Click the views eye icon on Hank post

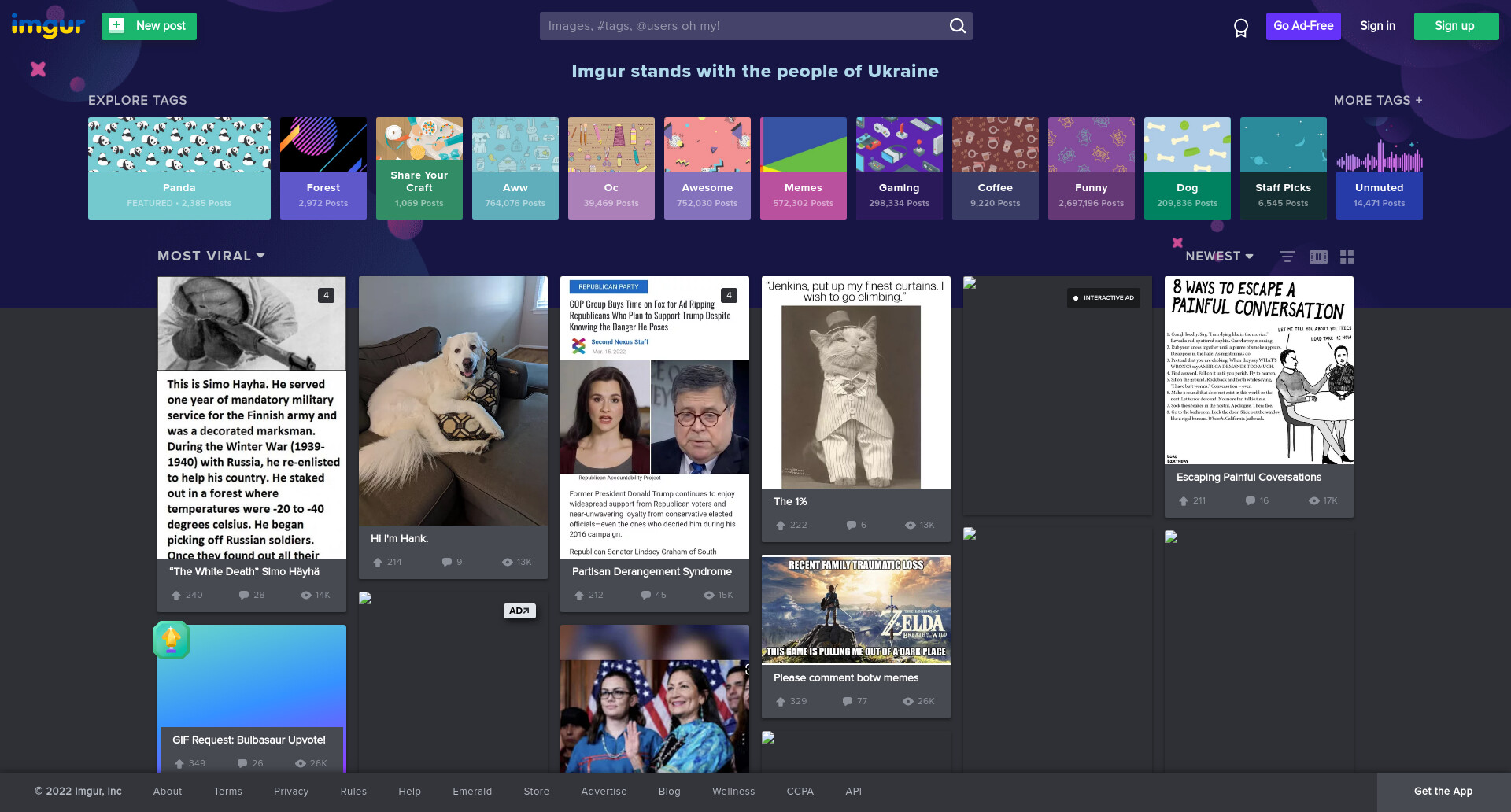click(508, 563)
